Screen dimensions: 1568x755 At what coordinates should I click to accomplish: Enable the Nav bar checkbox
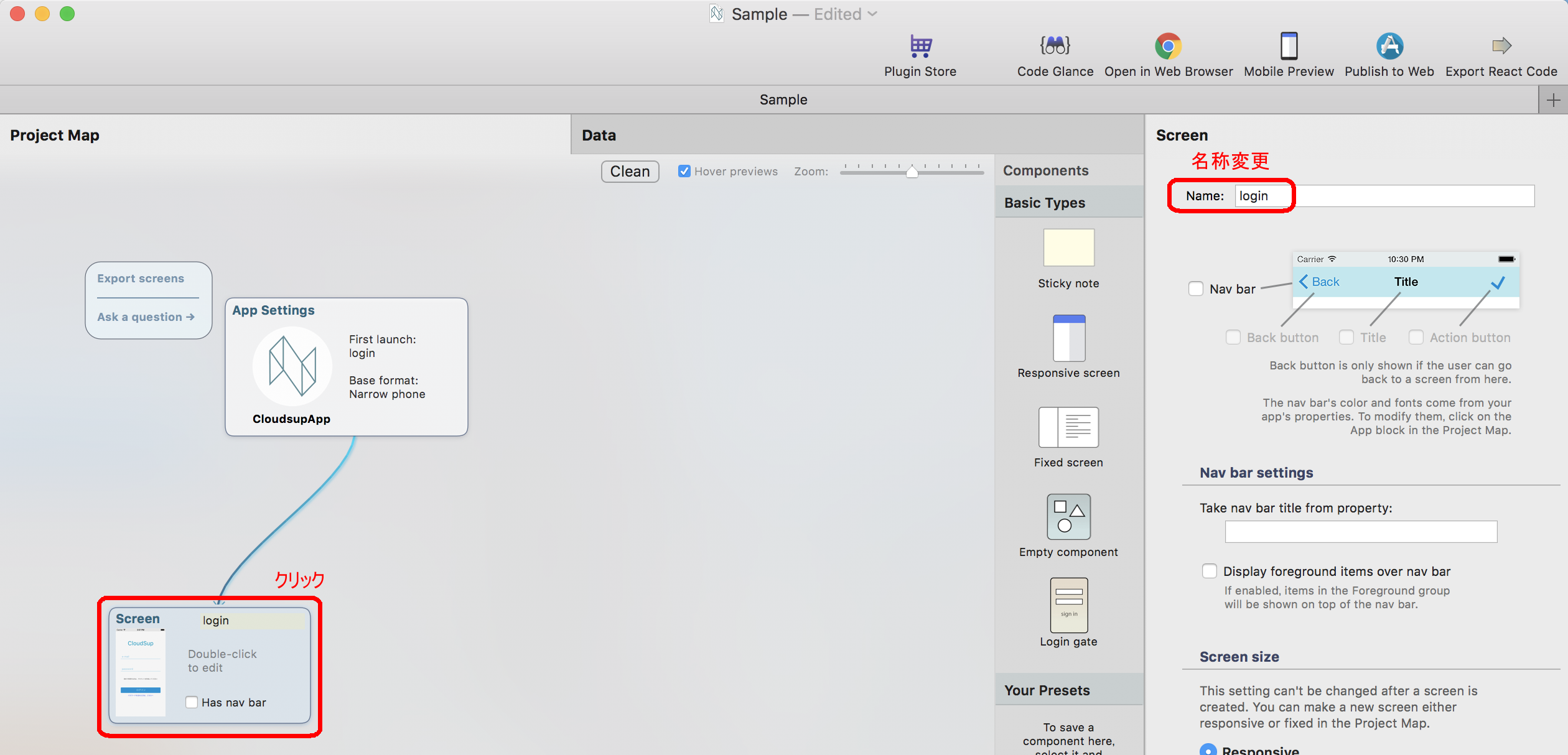tap(1195, 289)
